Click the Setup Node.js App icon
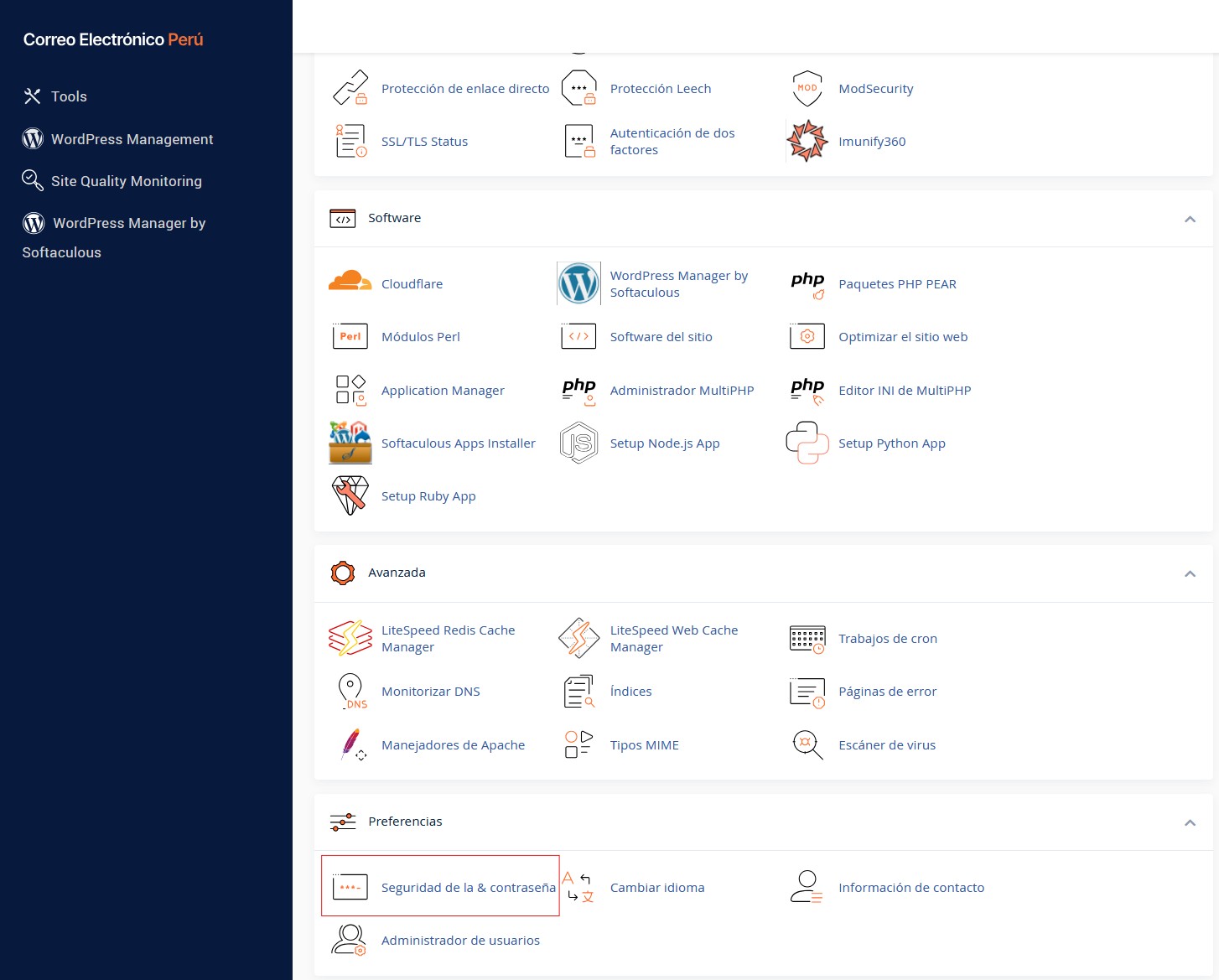The image size is (1219, 980). 578,443
